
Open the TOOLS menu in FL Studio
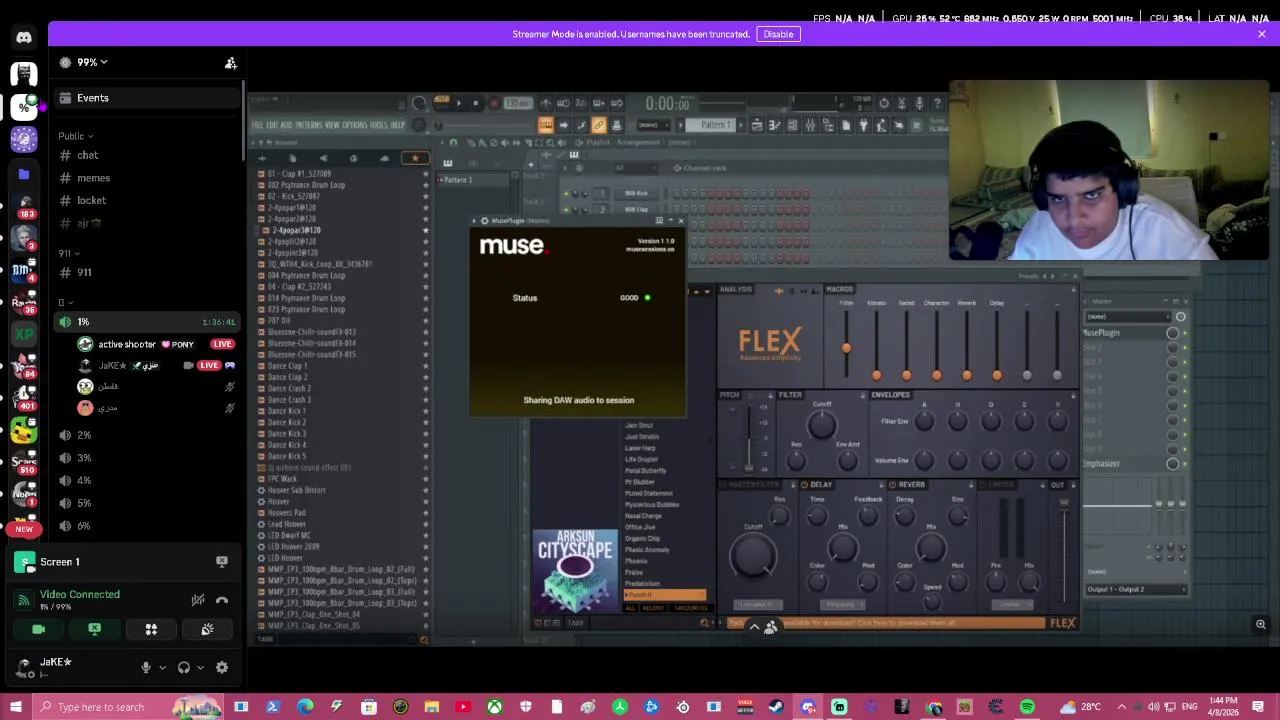click(379, 125)
